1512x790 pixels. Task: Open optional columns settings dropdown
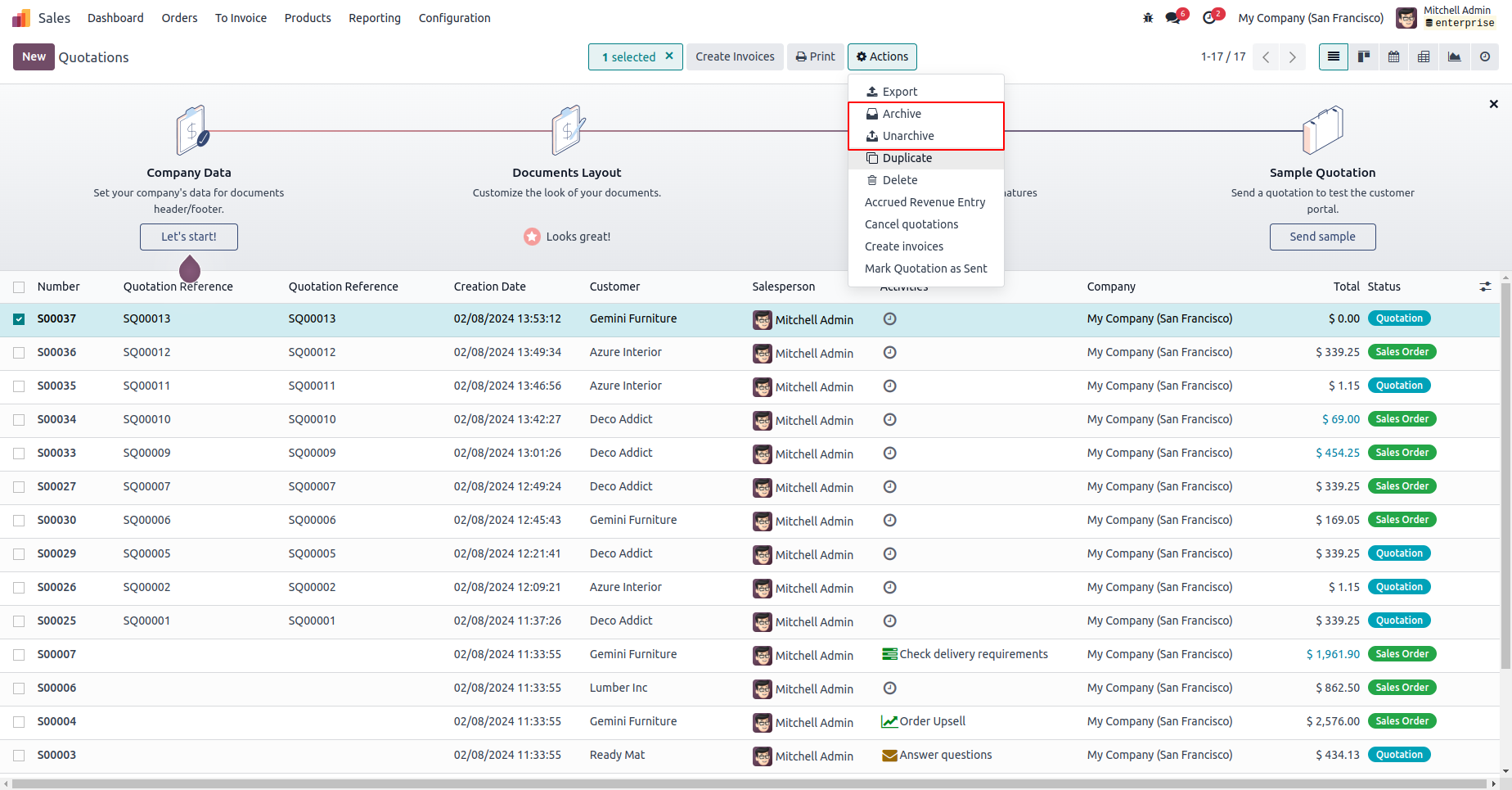[1485, 287]
